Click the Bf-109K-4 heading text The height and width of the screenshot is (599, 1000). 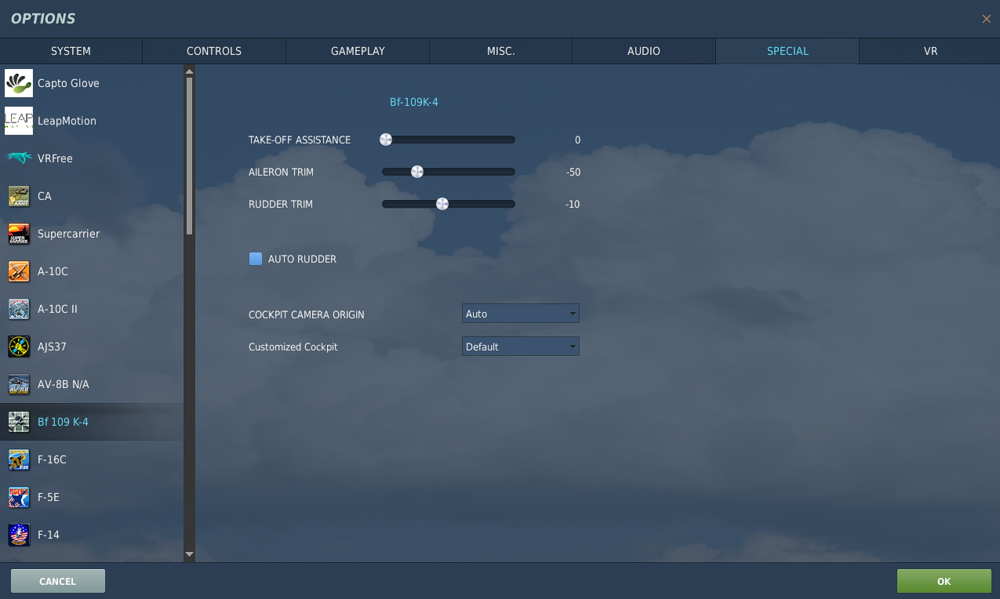pos(414,102)
